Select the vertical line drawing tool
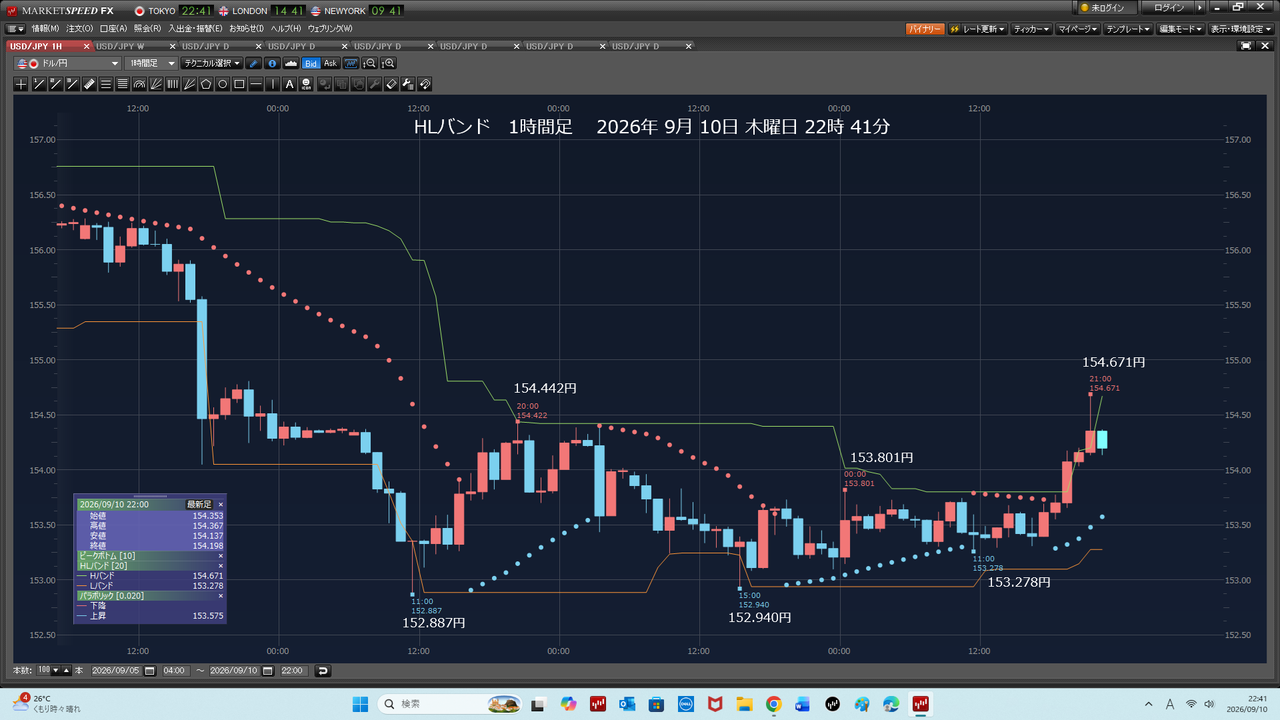 (x=273, y=84)
